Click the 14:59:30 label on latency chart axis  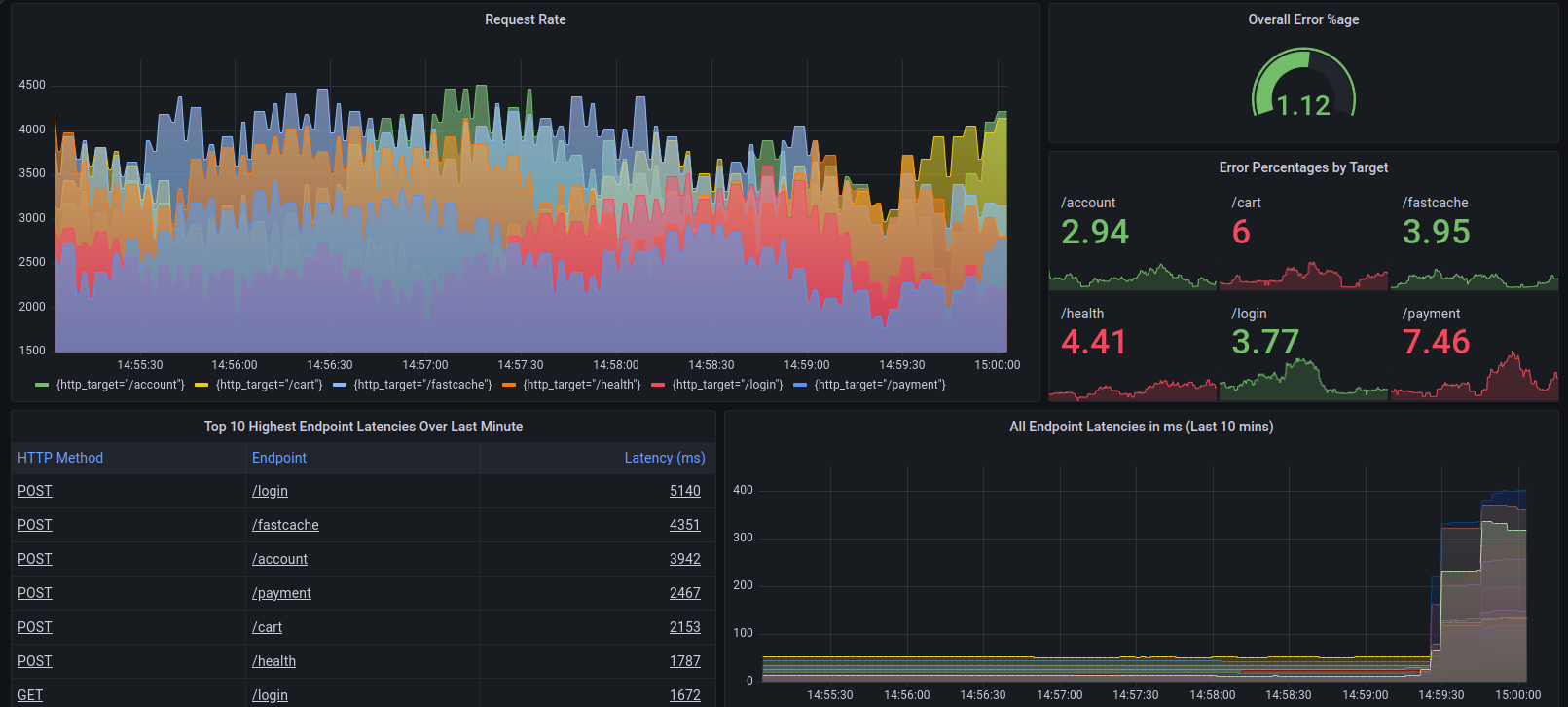(1441, 695)
